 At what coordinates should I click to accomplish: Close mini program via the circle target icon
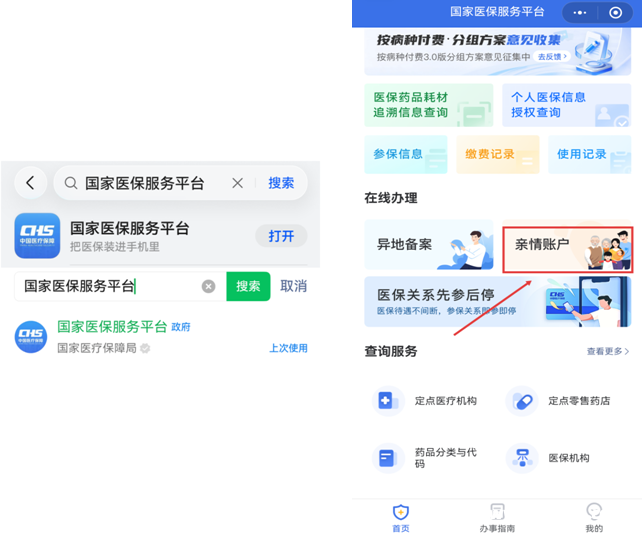(615, 13)
